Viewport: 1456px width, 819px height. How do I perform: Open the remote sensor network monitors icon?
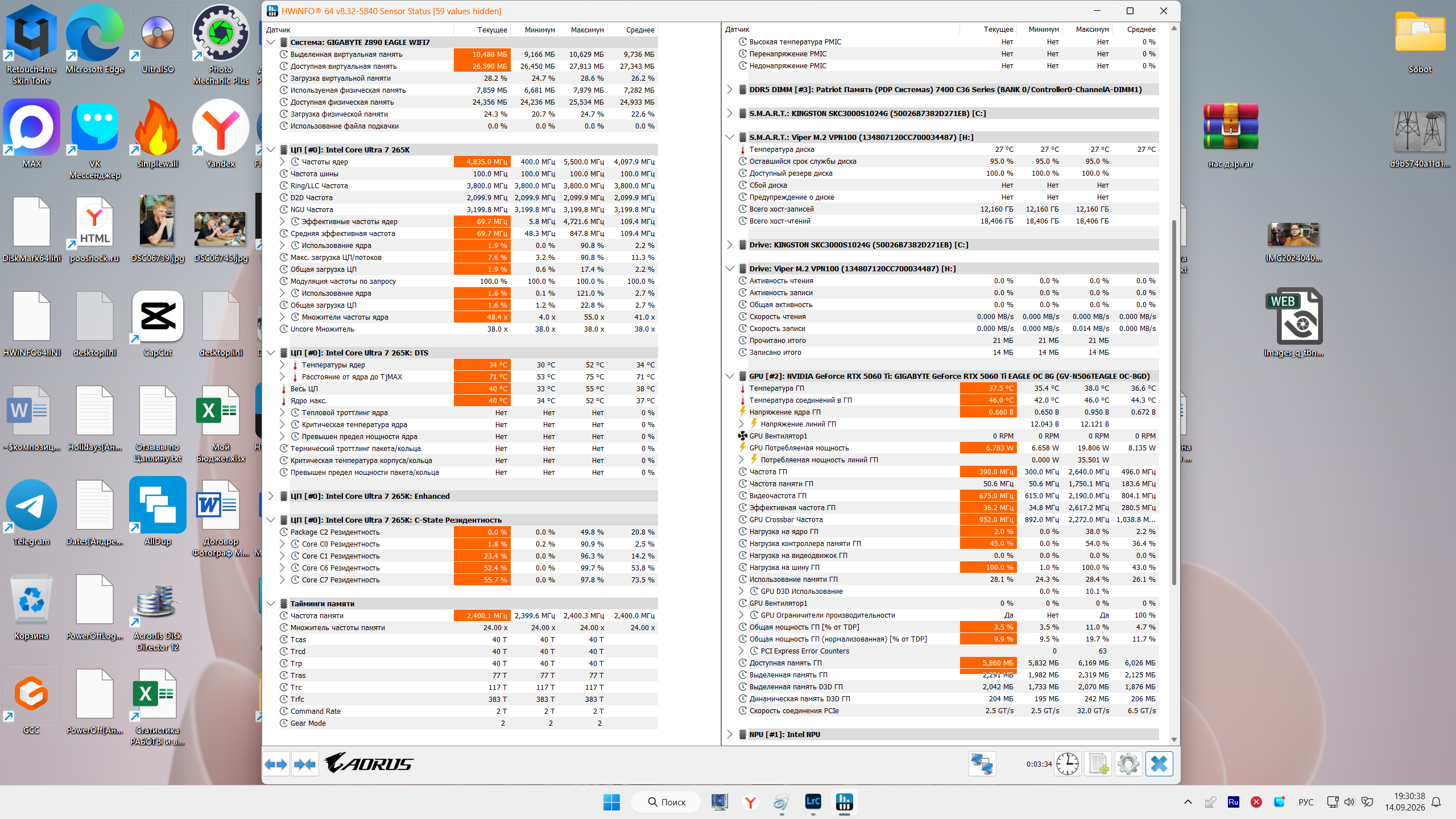982,764
